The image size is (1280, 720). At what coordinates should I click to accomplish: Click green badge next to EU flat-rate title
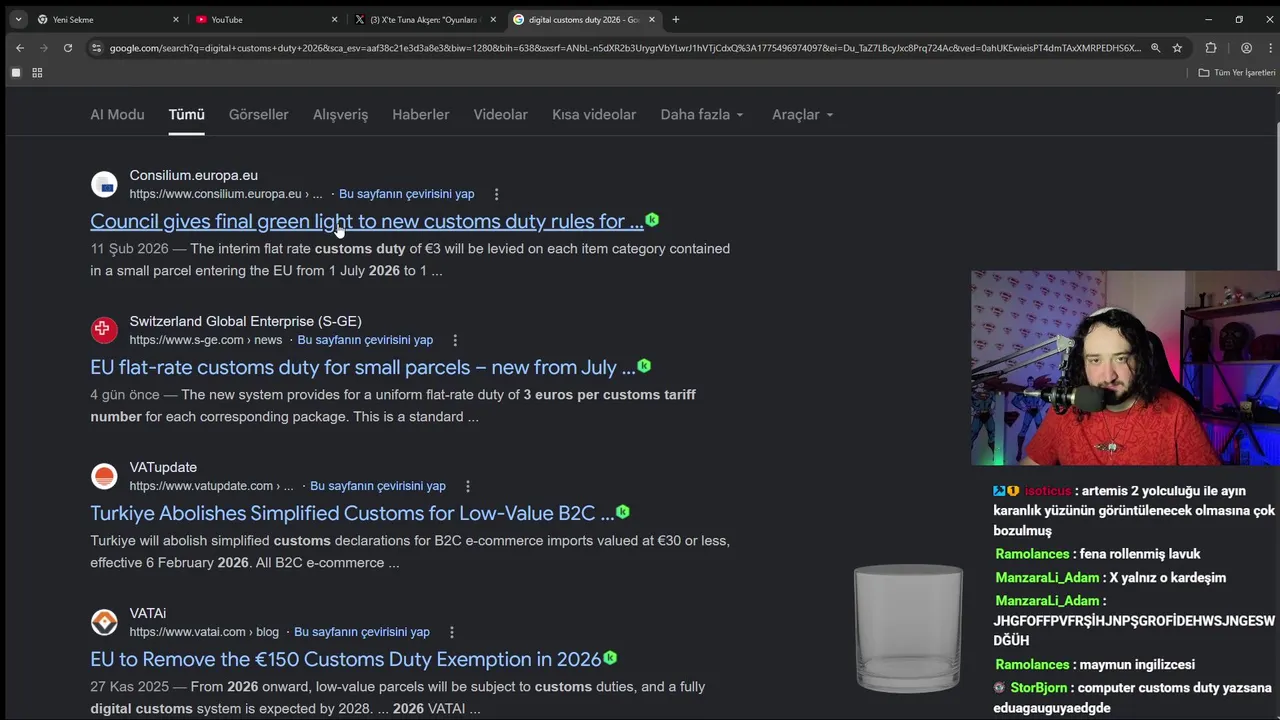pyautogui.click(x=644, y=366)
